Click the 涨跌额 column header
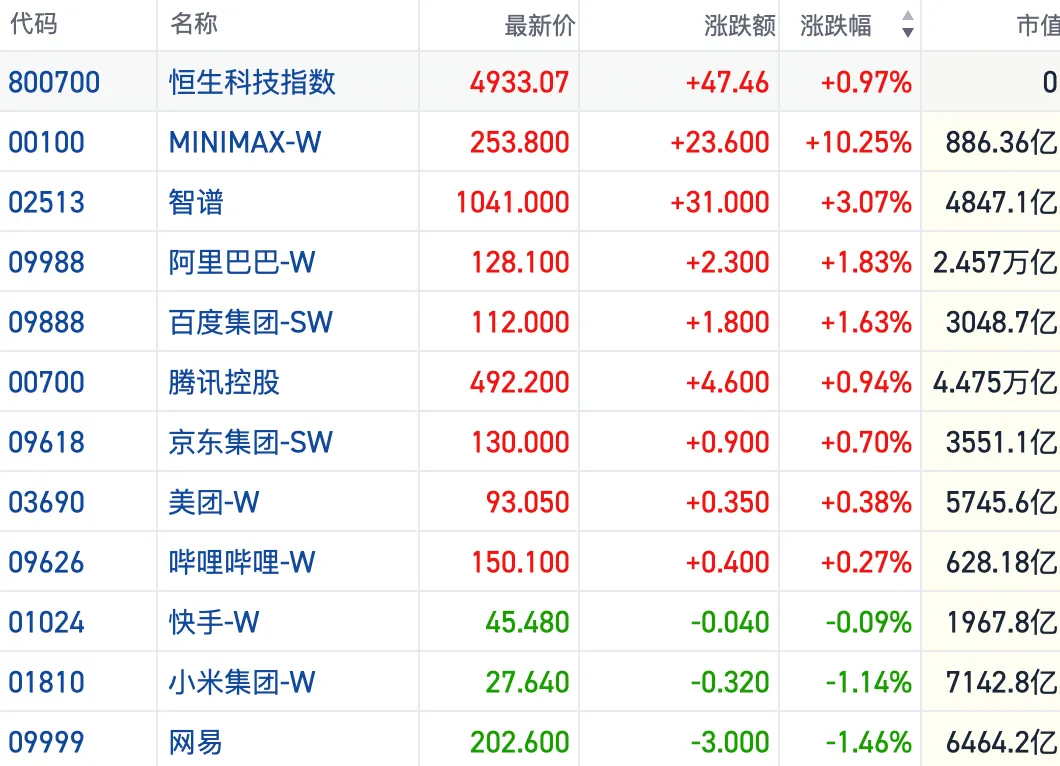Image resolution: width=1060 pixels, height=766 pixels. point(740,25)
